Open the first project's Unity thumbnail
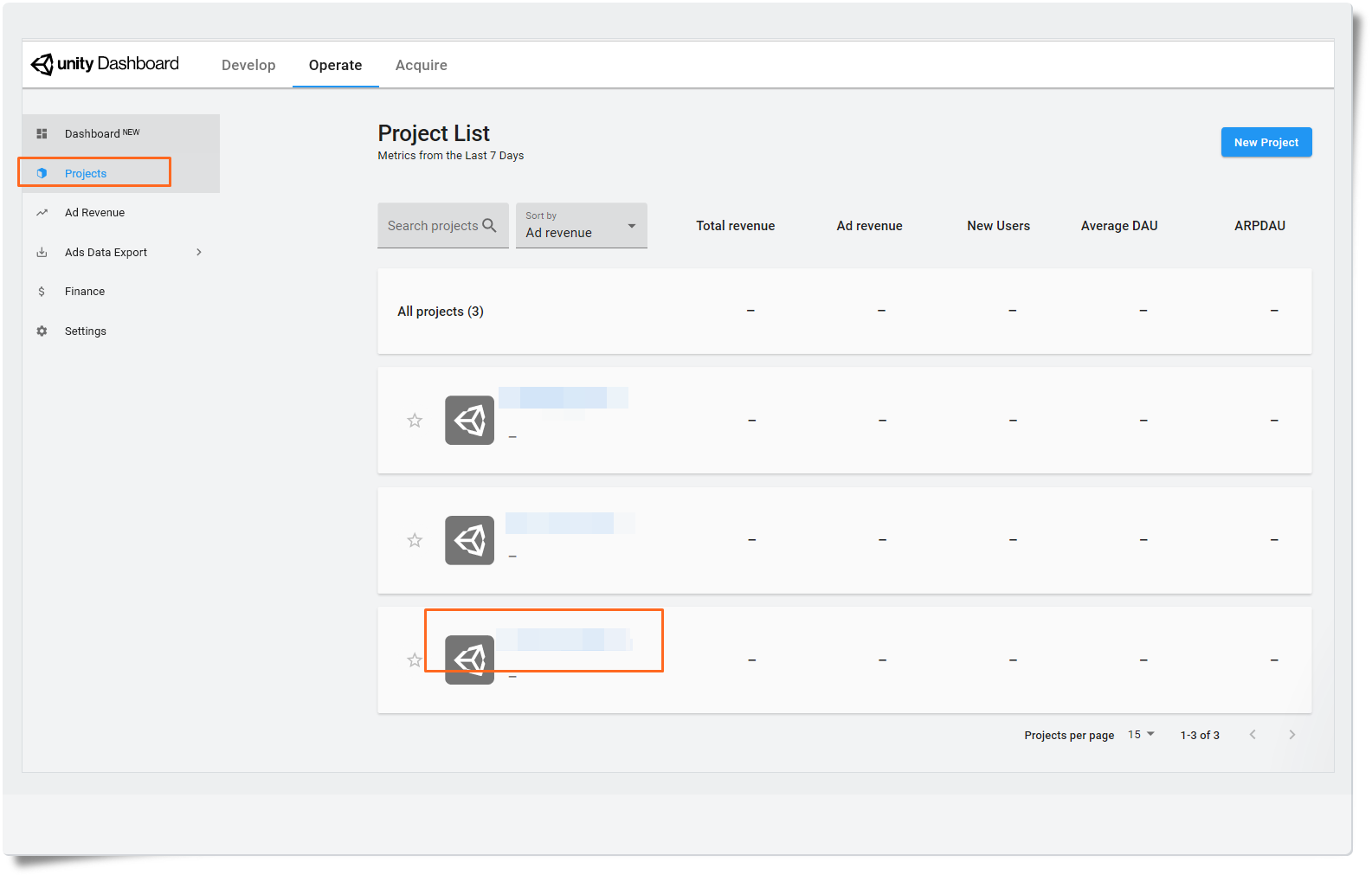This screenshot has height=875, width=1372. (469, 421)
